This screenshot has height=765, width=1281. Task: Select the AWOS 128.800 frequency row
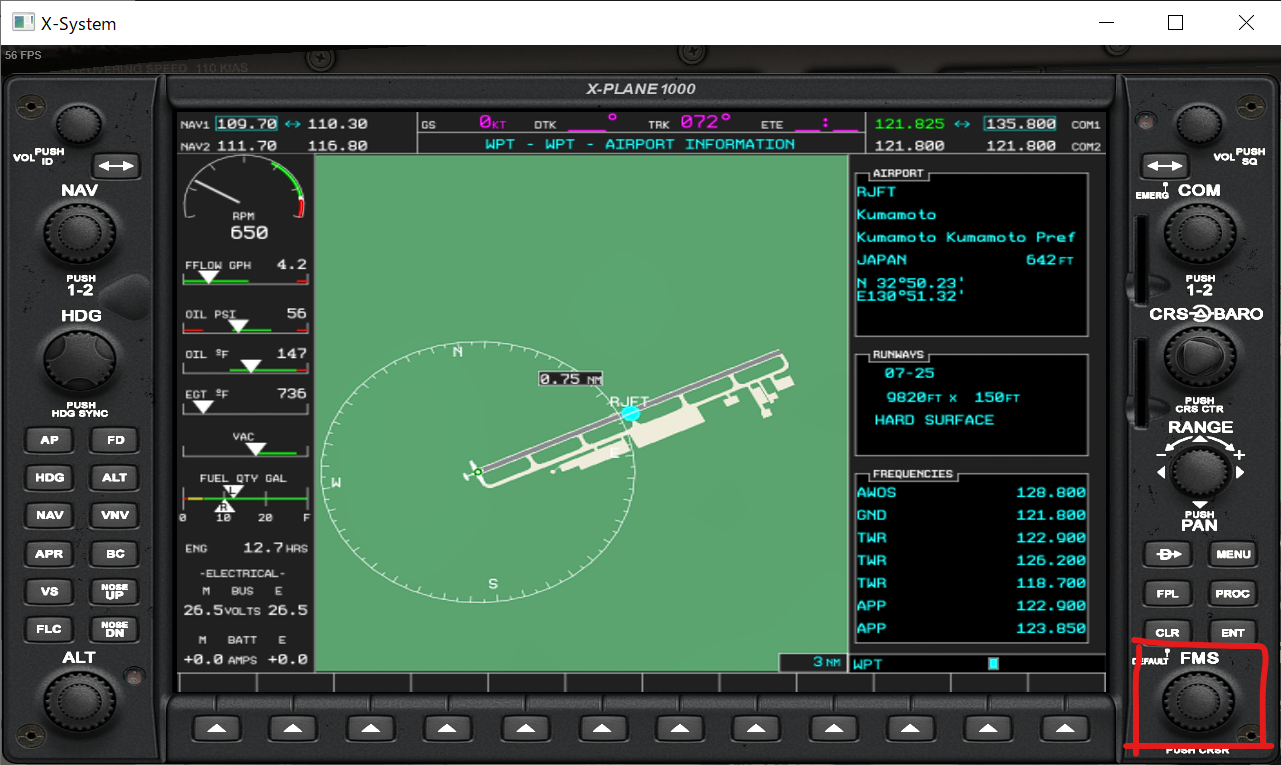click(x=971, y=492)
